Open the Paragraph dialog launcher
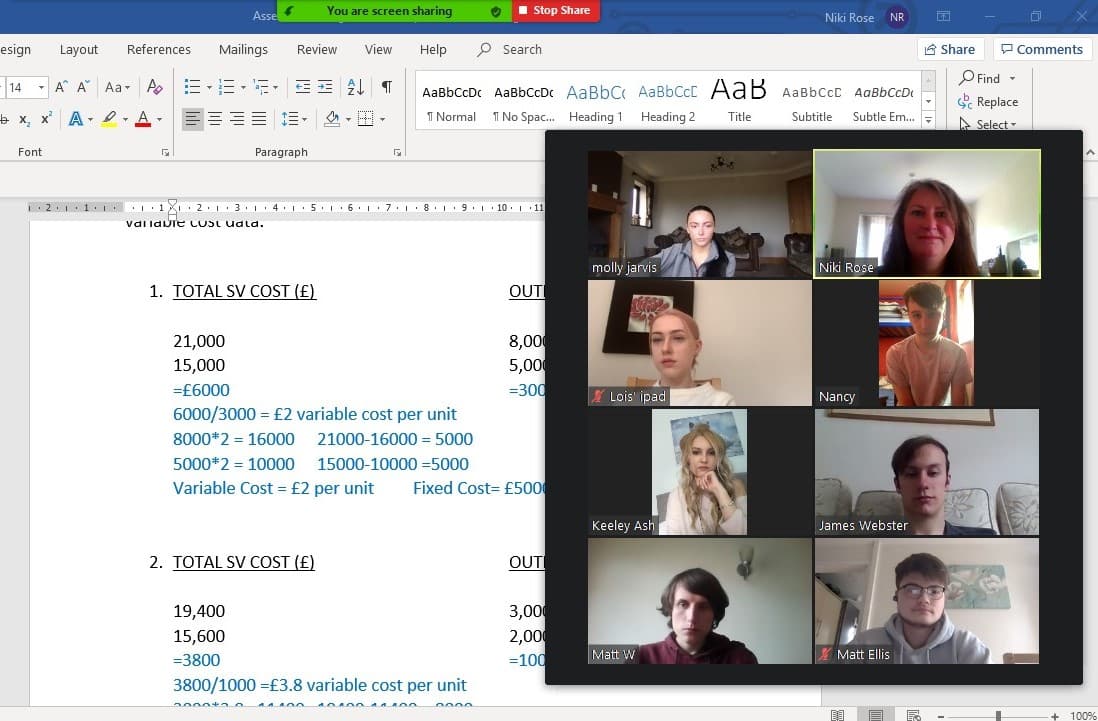 (x=397, y=152)
